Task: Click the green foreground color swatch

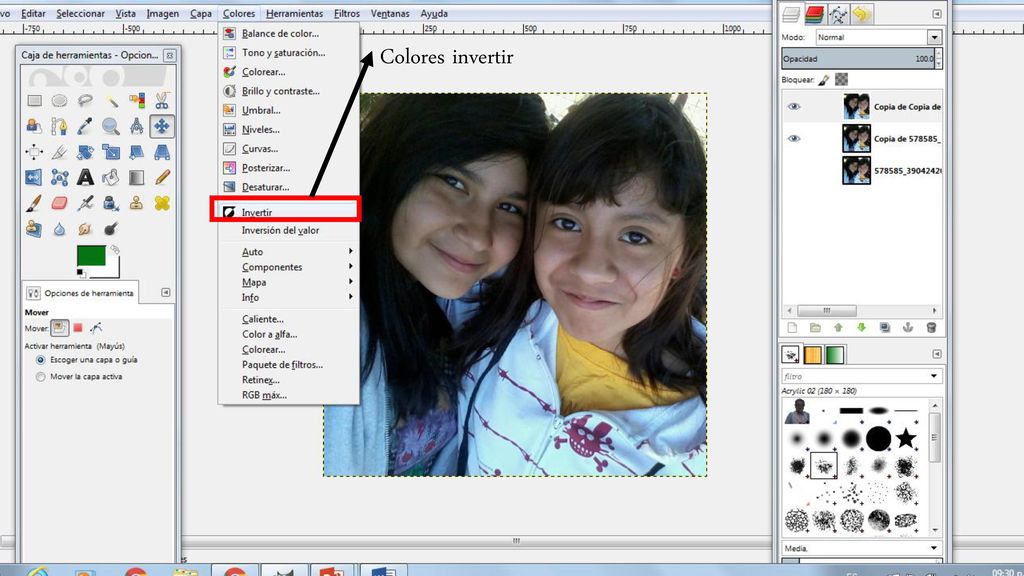Action: coord(91,255)
